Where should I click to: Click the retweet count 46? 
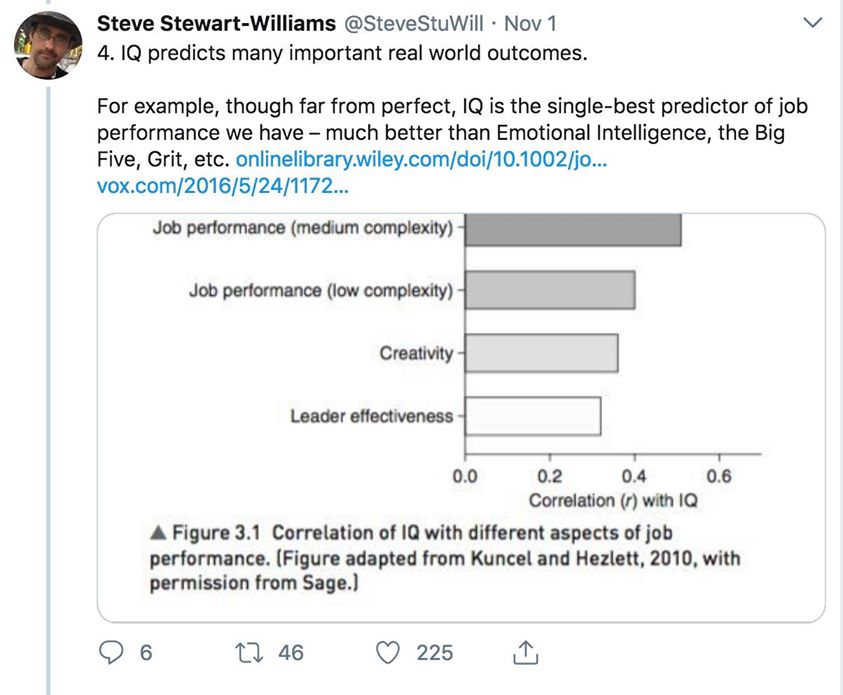click(x=291, y=653)
